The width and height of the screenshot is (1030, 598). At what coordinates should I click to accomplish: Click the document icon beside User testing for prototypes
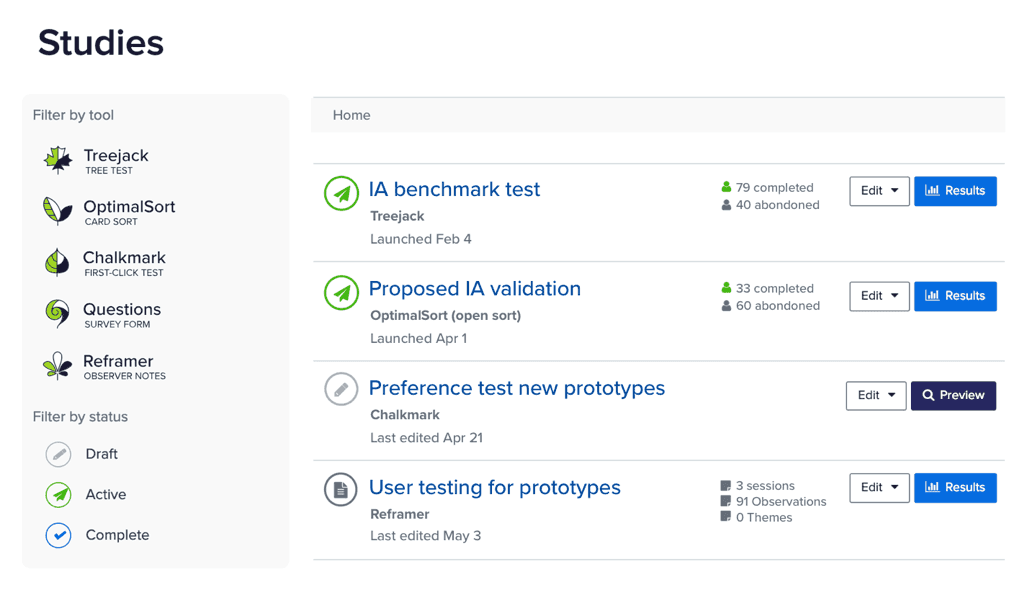341,490
